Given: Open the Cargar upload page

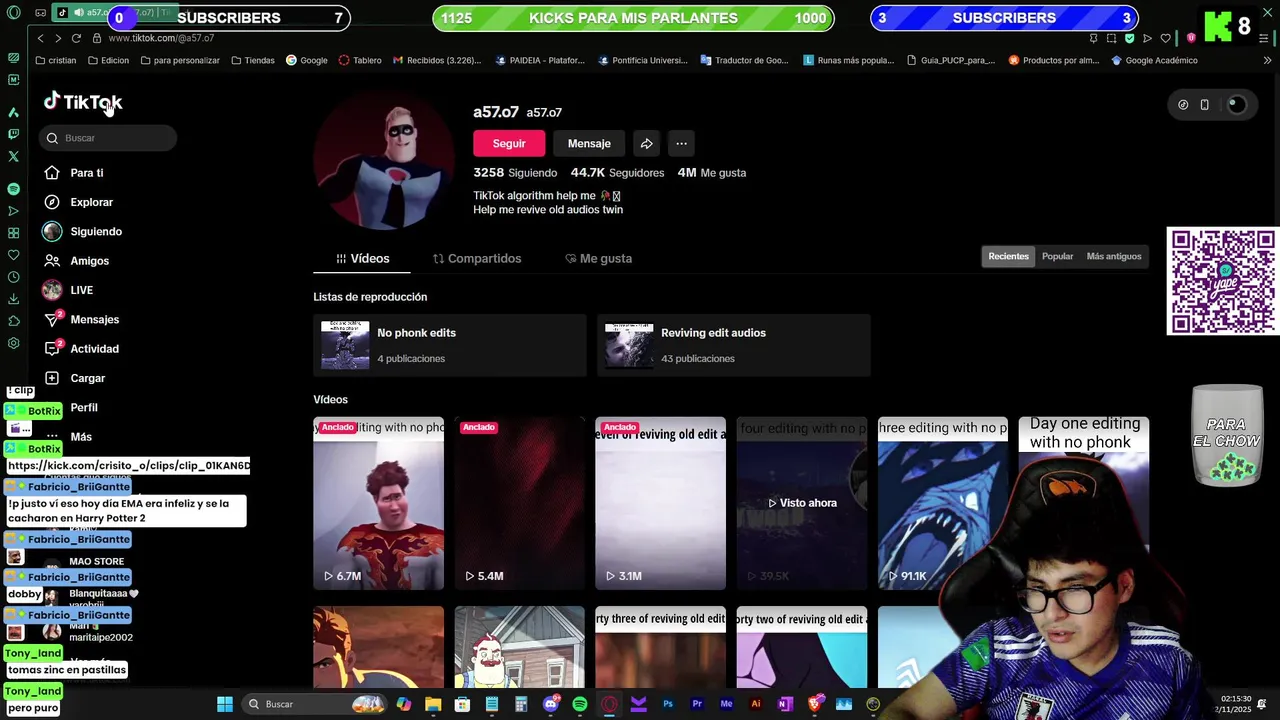Looking at the screenshot, I should click(x=74, y=378).
